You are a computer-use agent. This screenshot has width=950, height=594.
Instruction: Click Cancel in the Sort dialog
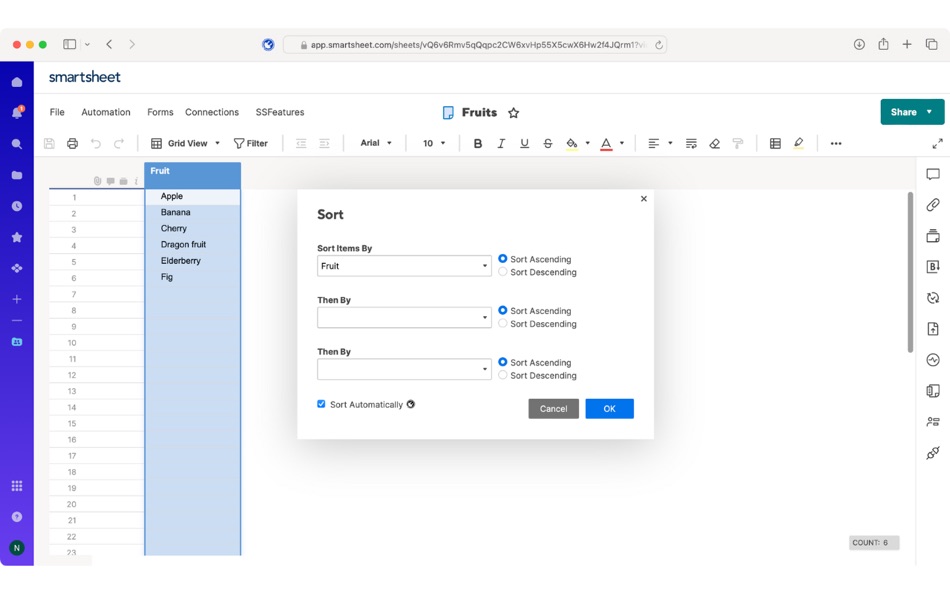coord(554,409)
